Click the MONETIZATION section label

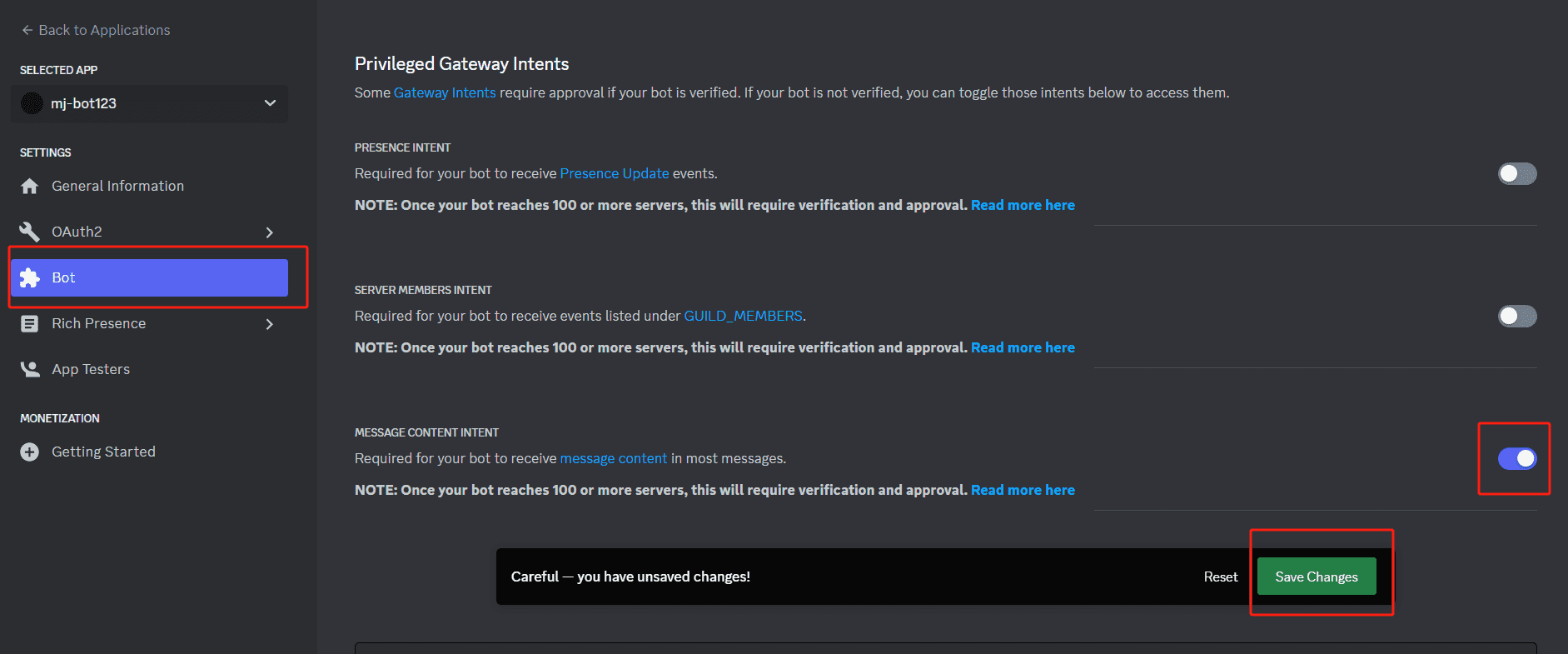point(59,418)
